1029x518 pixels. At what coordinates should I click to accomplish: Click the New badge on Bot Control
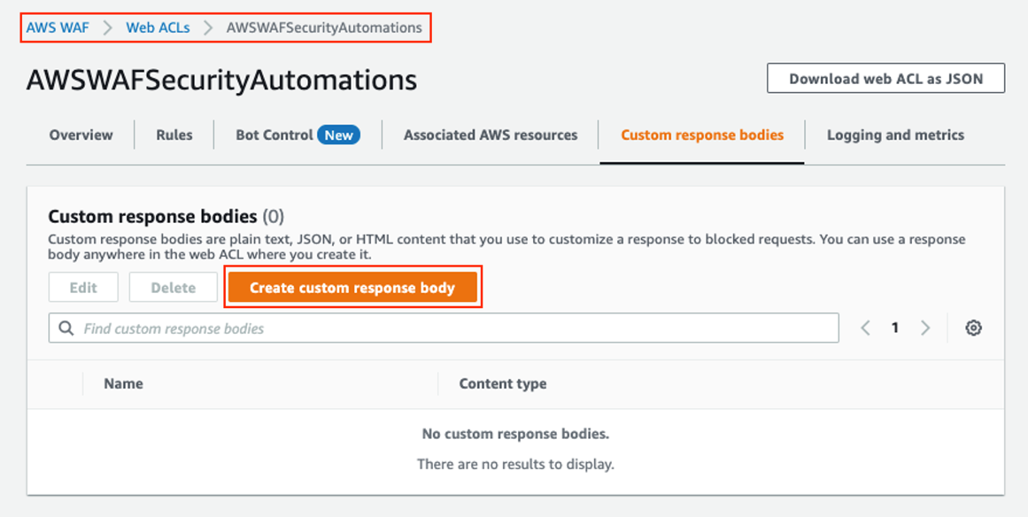[339, 135]
